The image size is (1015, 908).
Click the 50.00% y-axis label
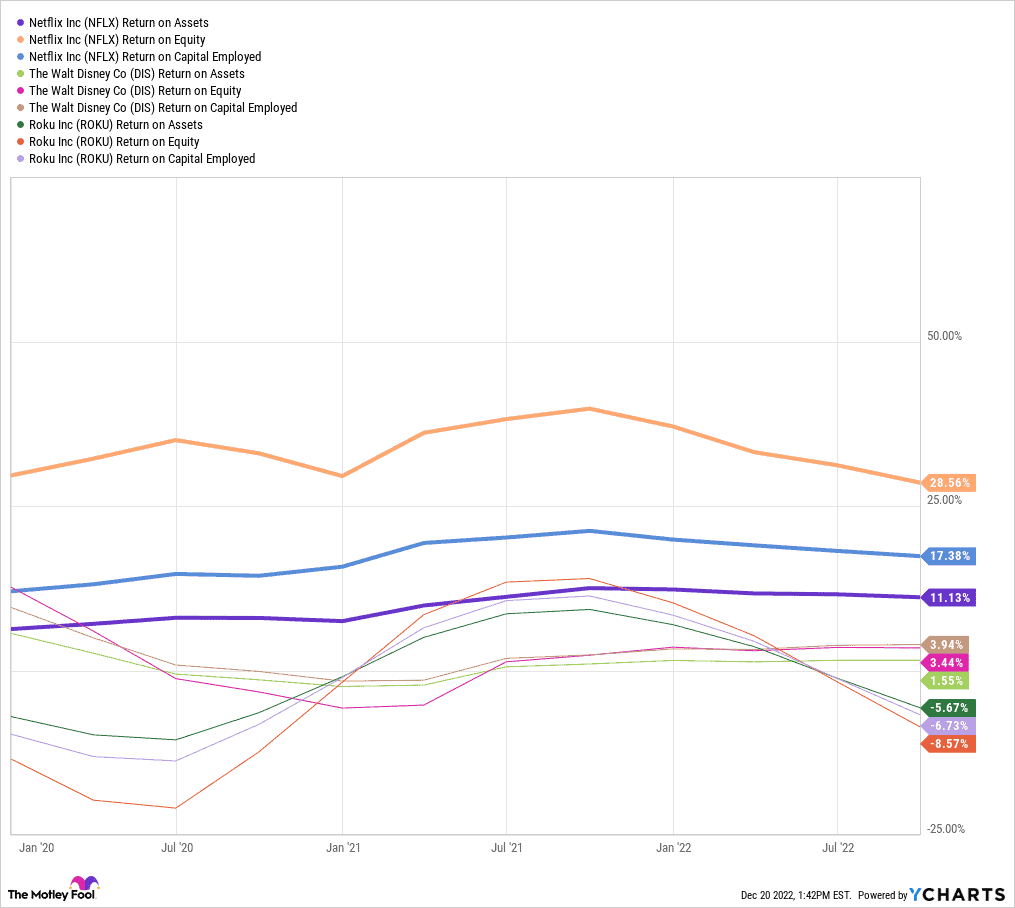tap(944, 336)
